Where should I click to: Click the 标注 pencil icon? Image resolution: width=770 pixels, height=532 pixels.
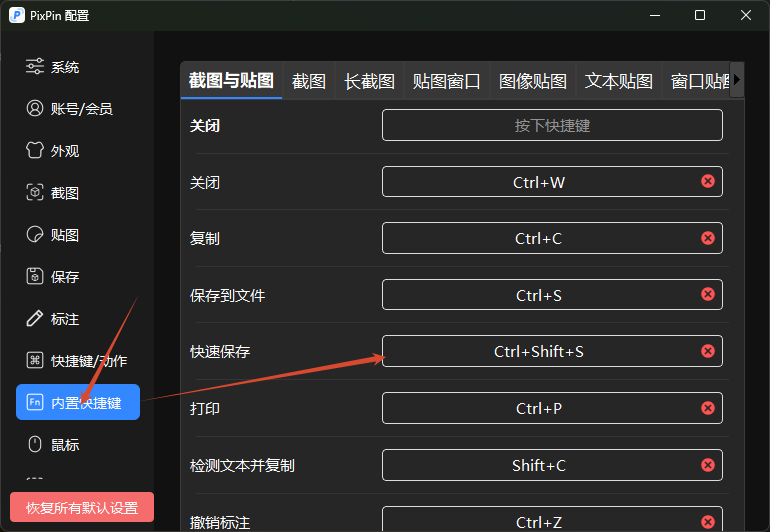(x=35, y=319)
